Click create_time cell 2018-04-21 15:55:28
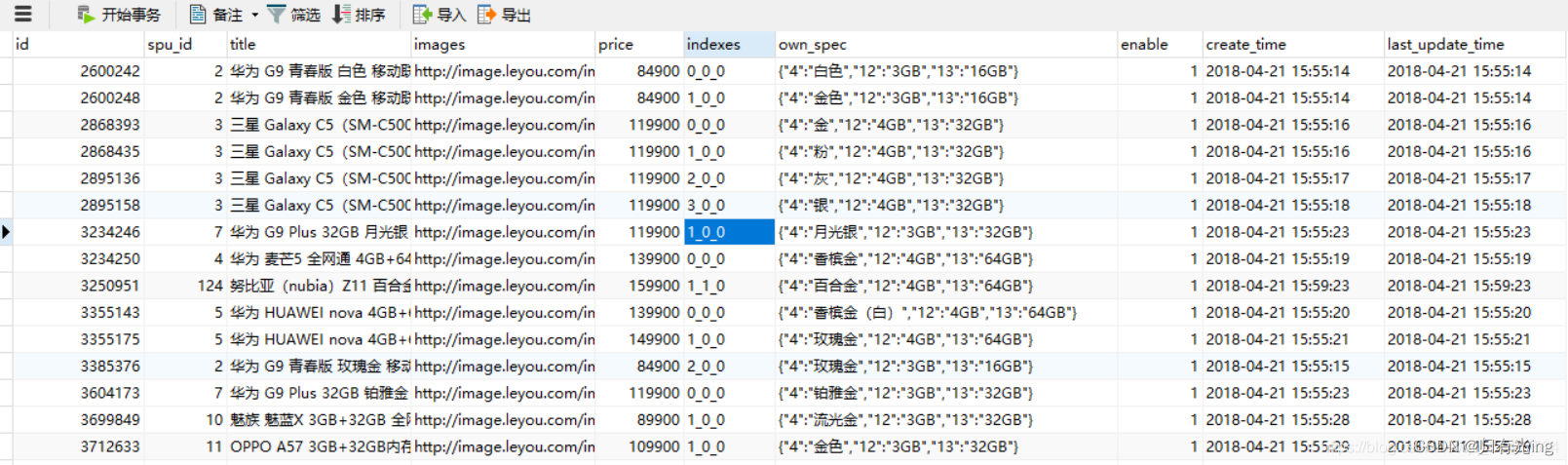This screenshot has width=1568, height=465. tap(1293, 419)
